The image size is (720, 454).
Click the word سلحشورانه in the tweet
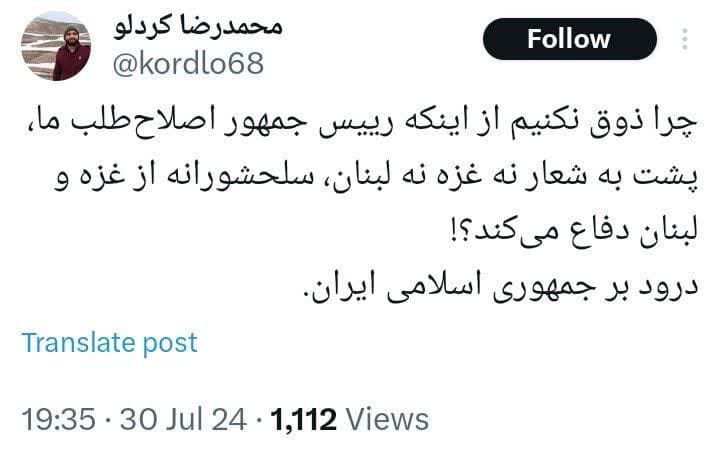pos(239,178)
